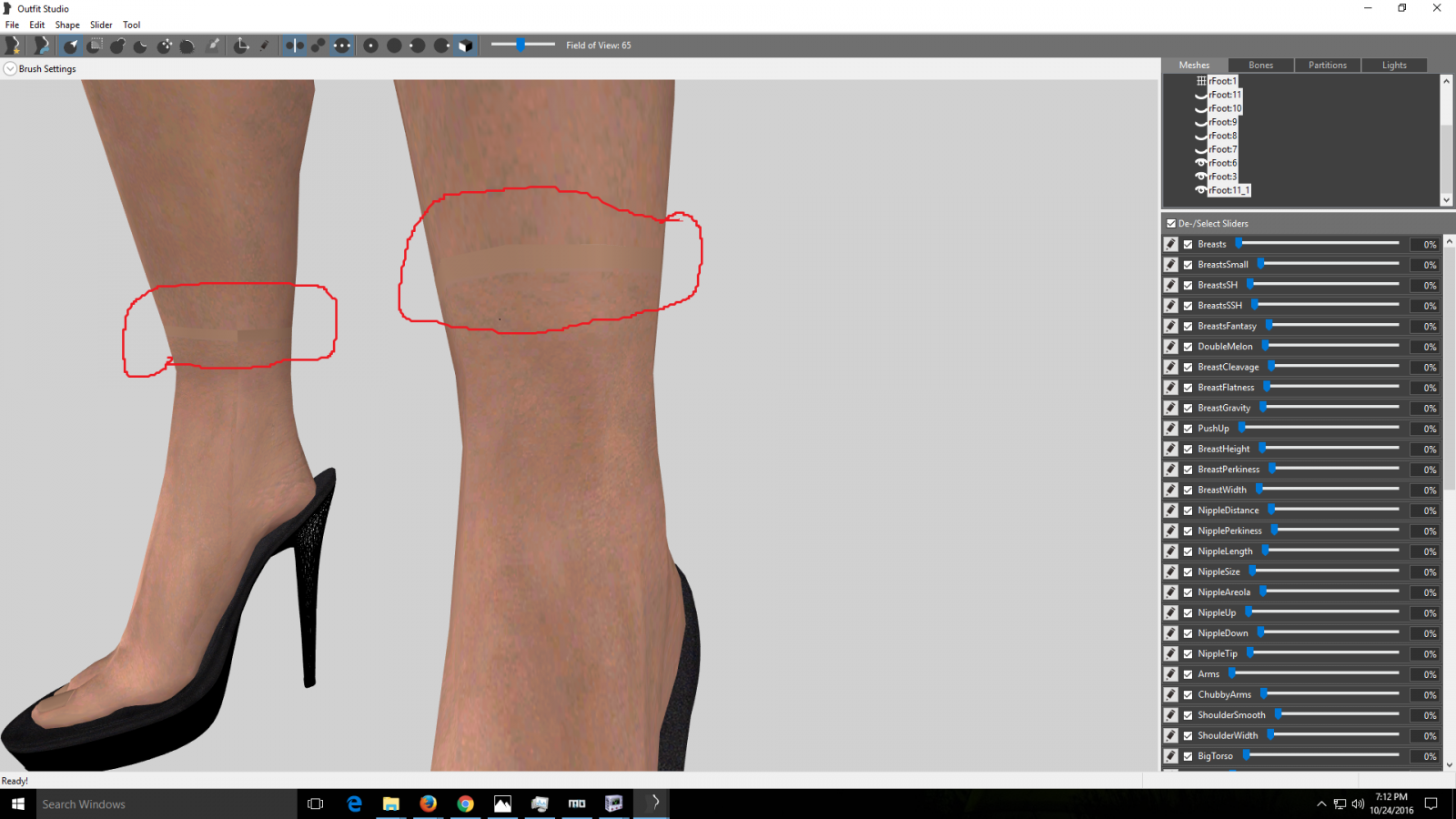Activate the Transform tool on the toolbar
This screenshot has width=1456, height=819.
(x=242, y=45)
